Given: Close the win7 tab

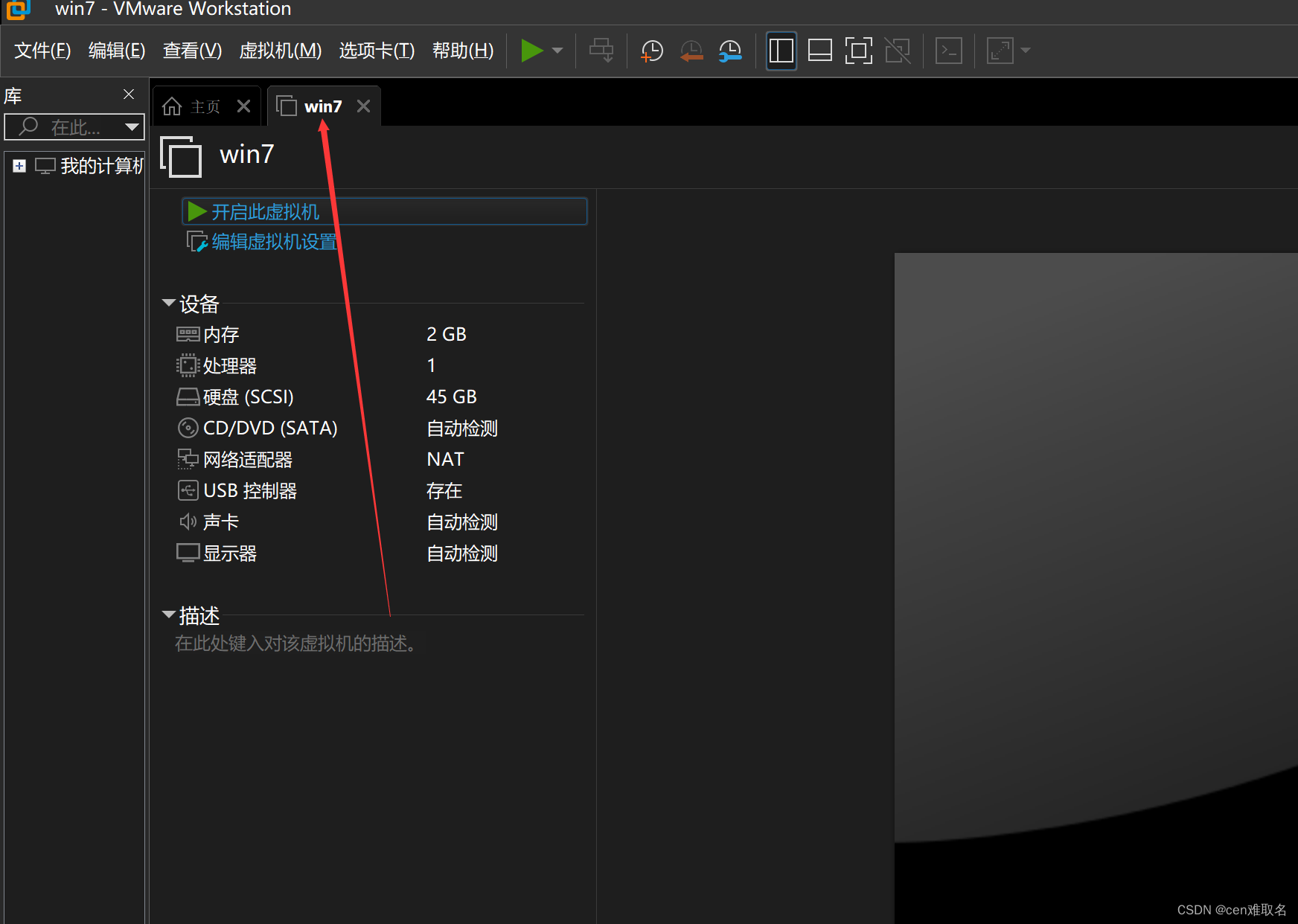Looking at the screenshot, I should 363,106.
